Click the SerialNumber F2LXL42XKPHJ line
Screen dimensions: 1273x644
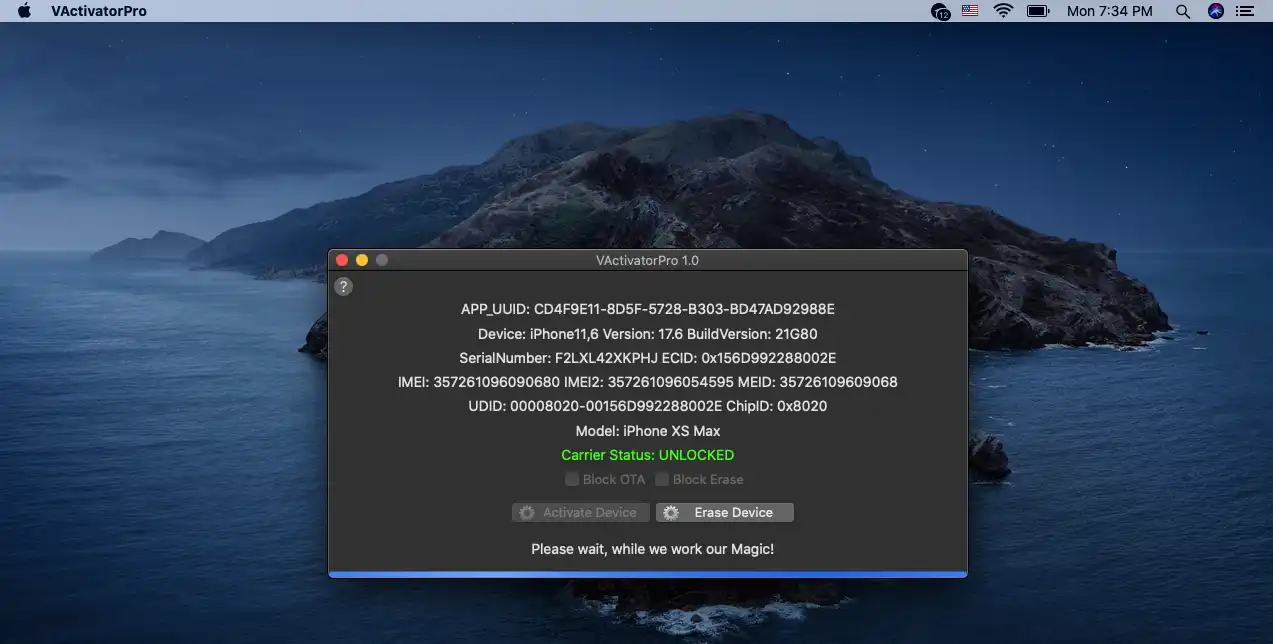pos(648,357)
